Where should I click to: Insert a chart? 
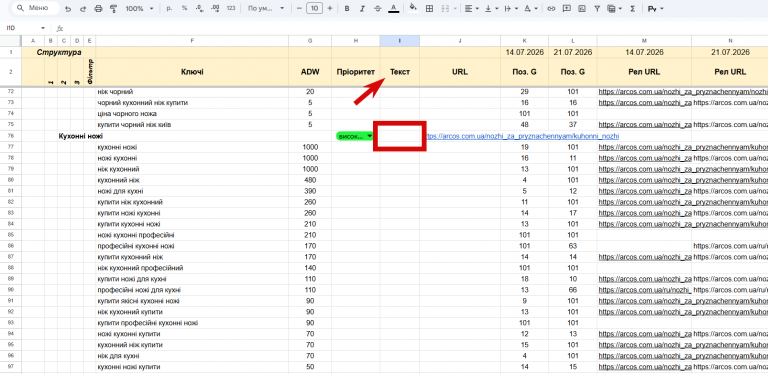pos(582,8)
